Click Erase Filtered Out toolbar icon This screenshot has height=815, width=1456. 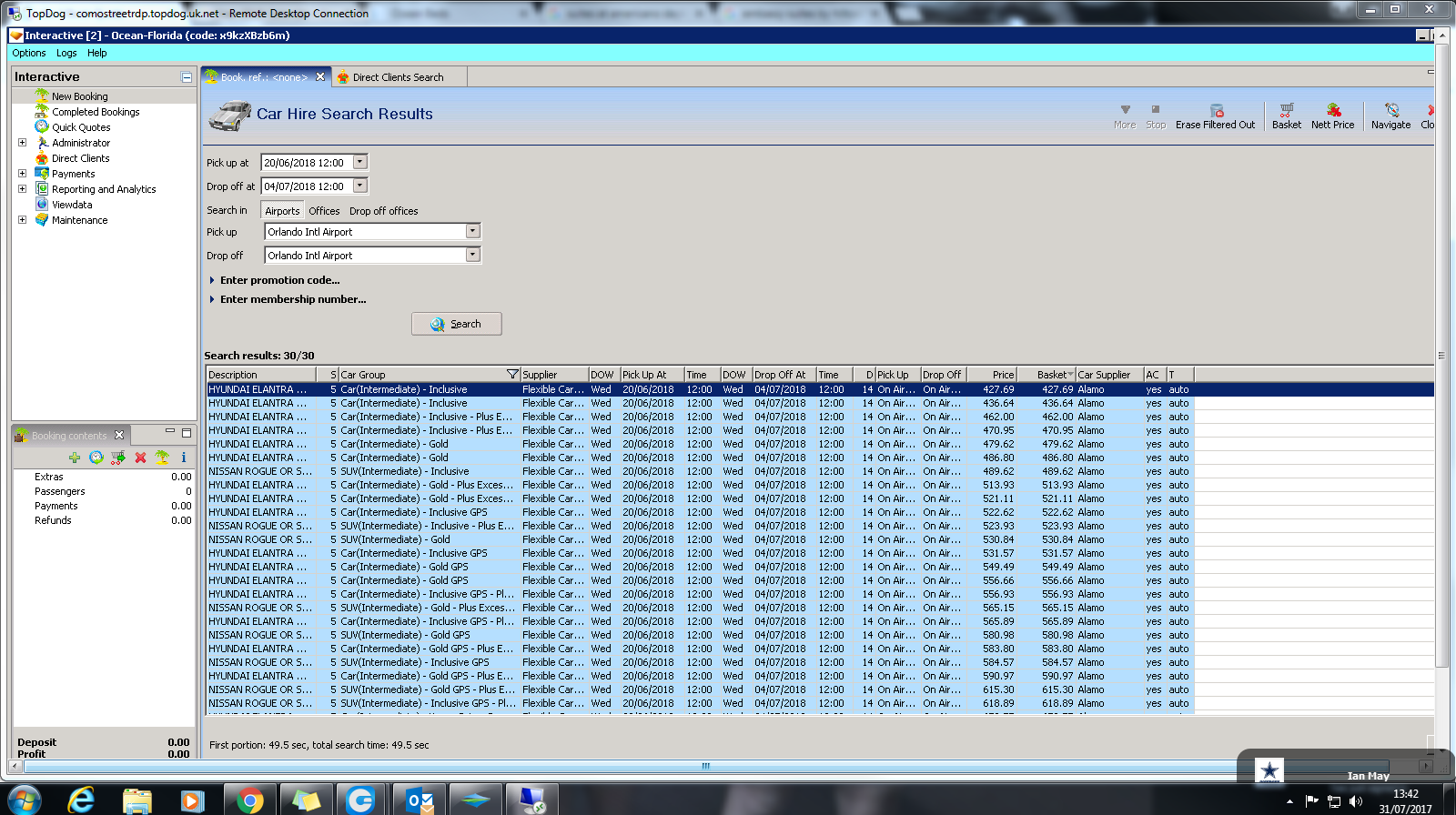coord(1216,110)
